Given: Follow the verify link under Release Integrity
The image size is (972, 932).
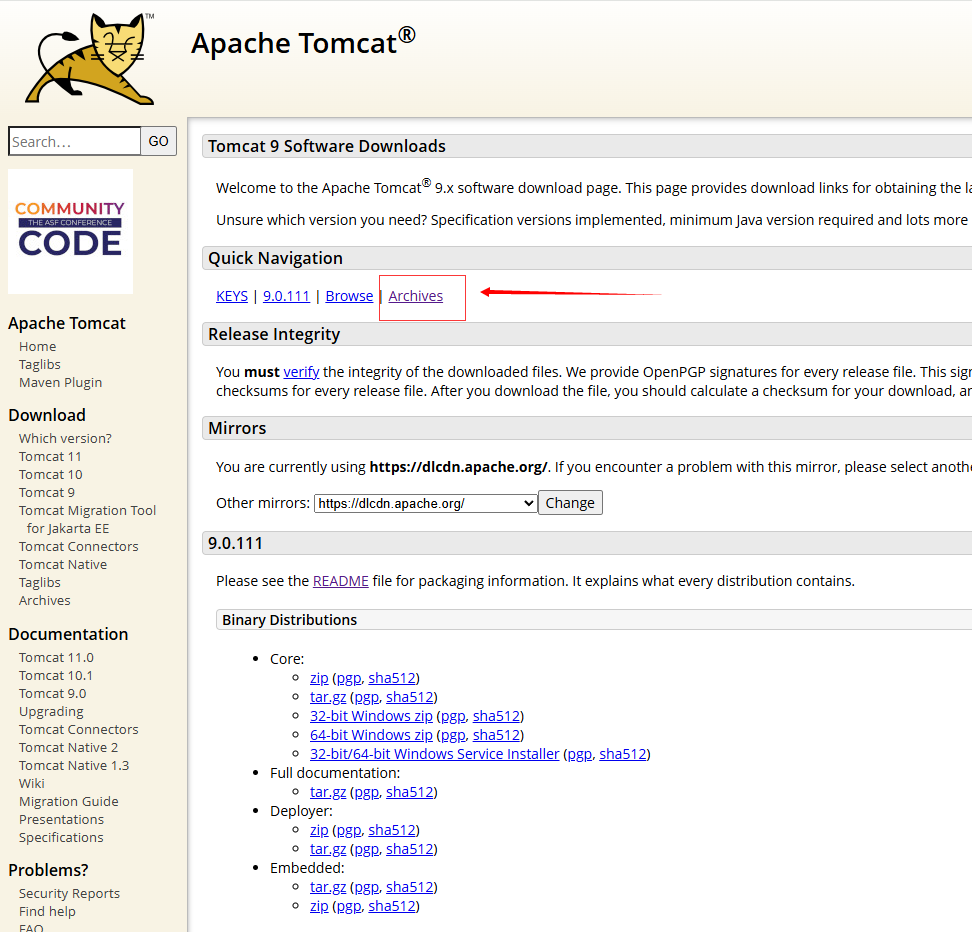Looking at the screenshot, I should (301, 371).
